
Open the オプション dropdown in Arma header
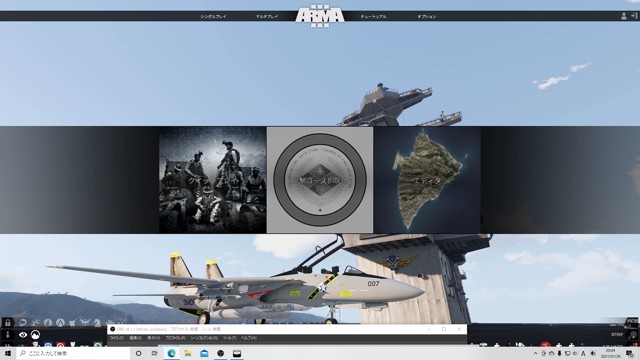pos(427,17)
